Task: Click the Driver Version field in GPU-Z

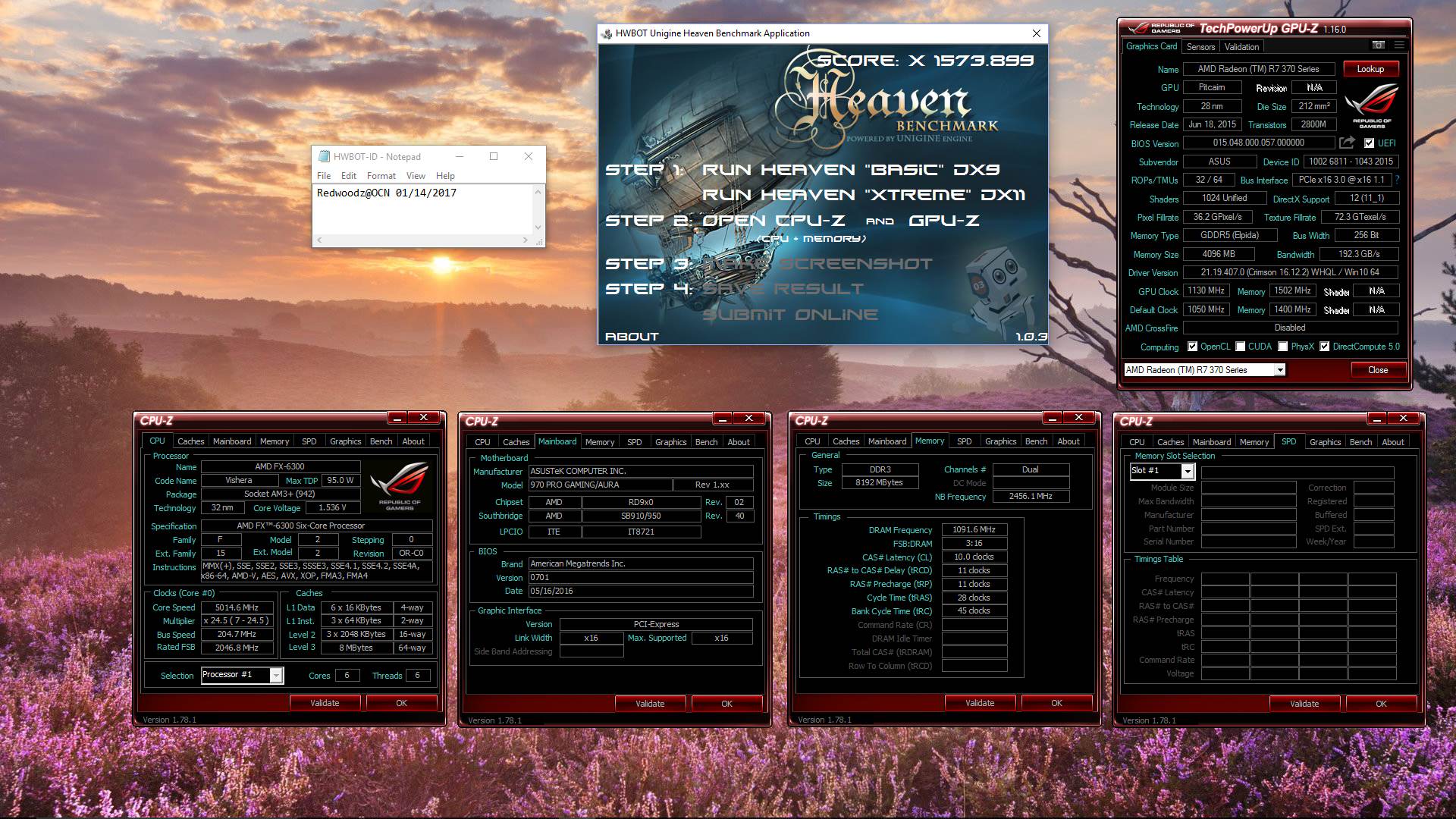Action: pyautogui.click(x=1290, y=272)
